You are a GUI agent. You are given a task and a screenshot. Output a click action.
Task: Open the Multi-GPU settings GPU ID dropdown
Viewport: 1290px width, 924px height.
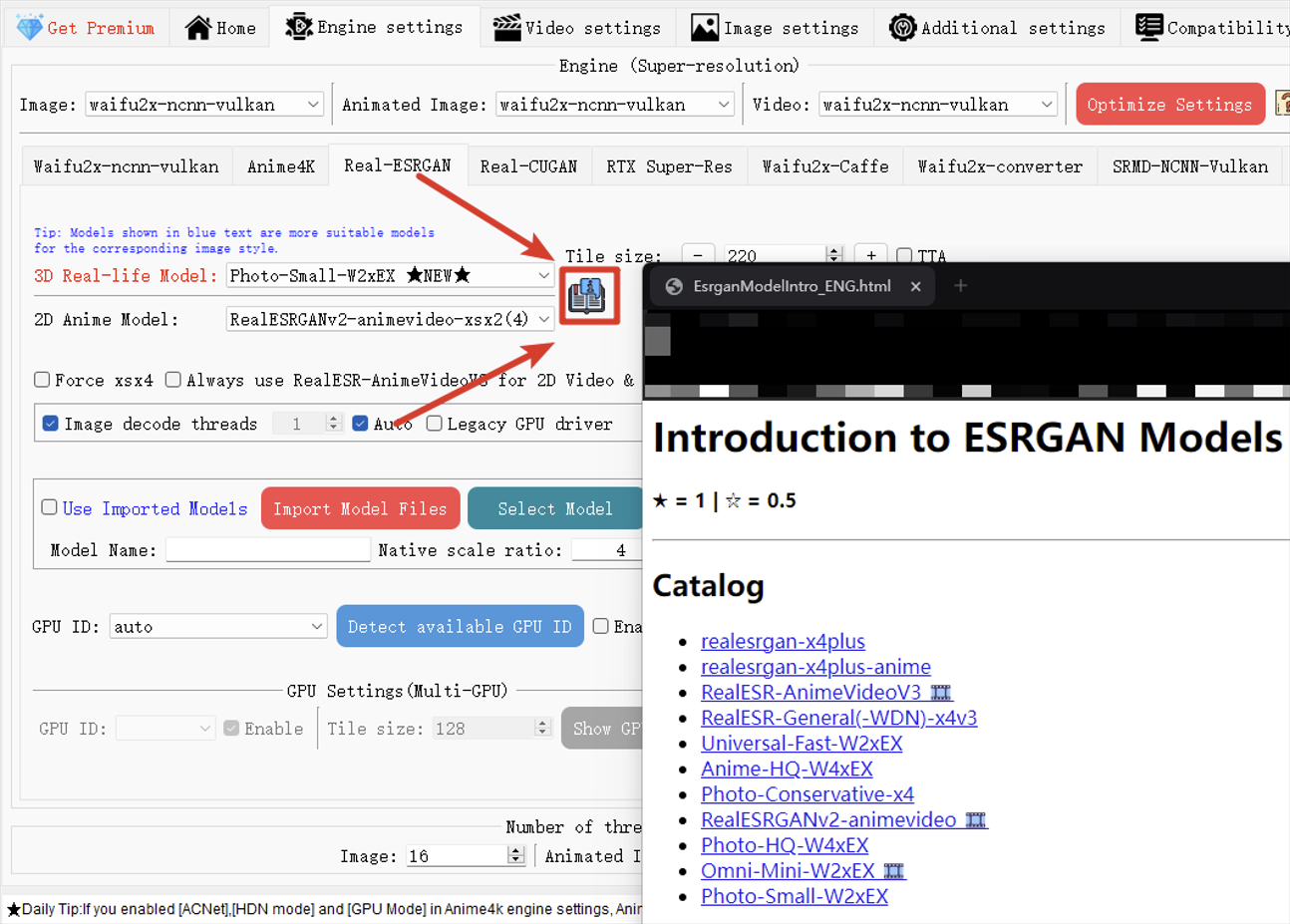coord(165,729)
